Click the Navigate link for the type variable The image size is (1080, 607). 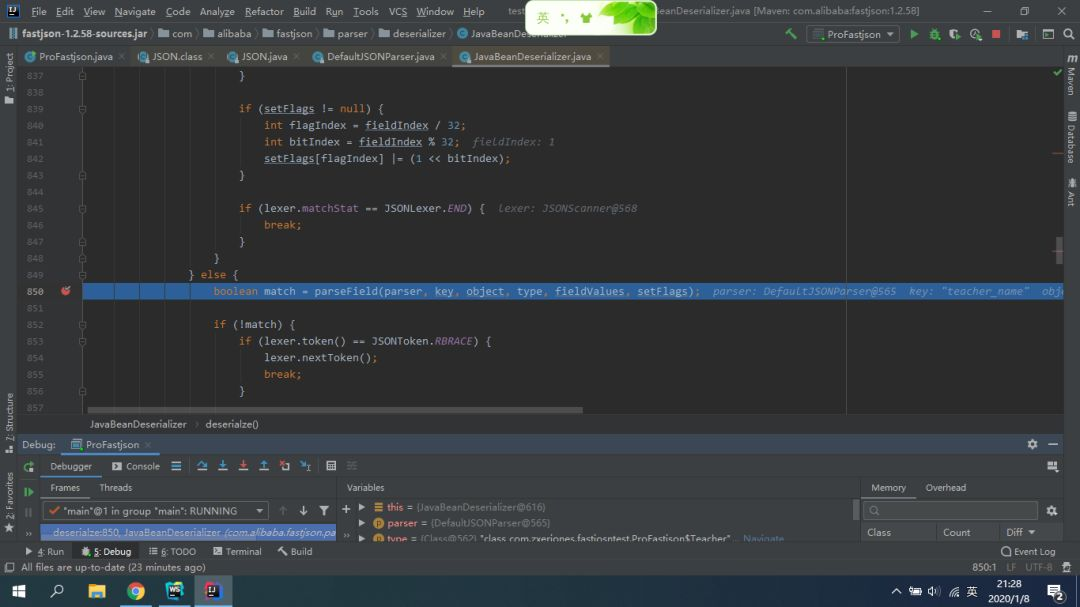click(x=763, y=538)
